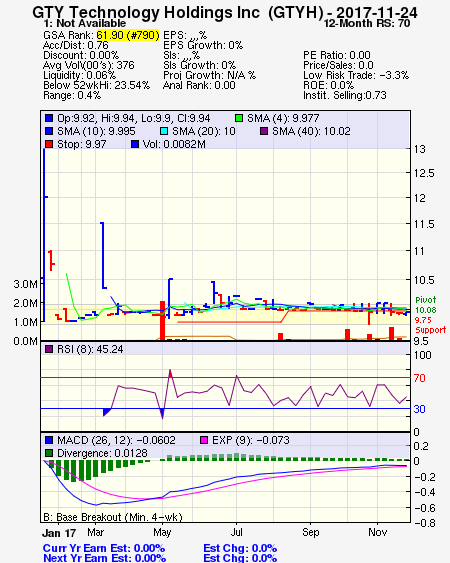Image resolution: width=450 pixels, height=563 pixels.
Task: Click the Anal Rank: 0.00 line
Action: pos(199,85)
